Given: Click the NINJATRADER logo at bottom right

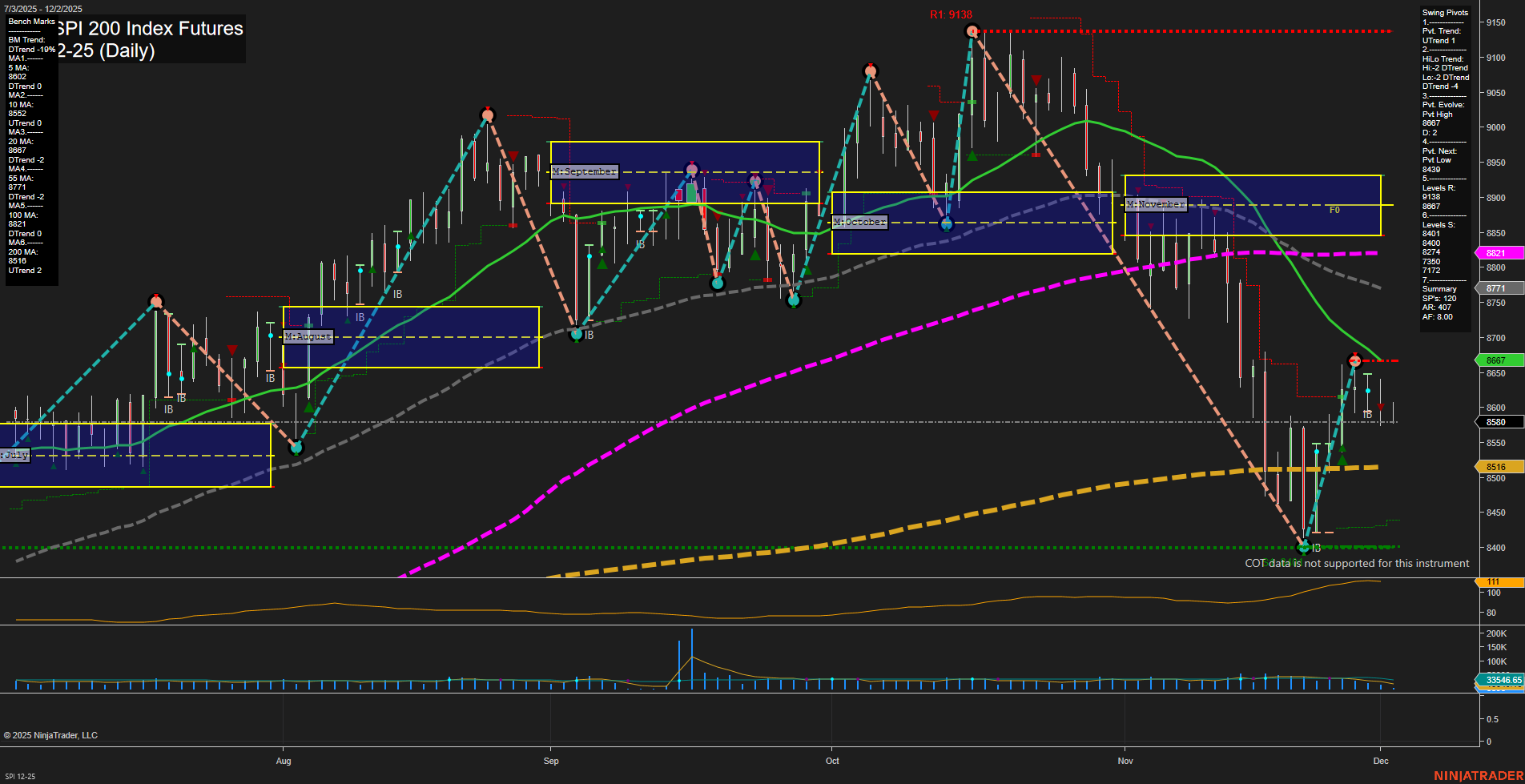Looking at the screenshot, I should click(x=1478, y=775).
